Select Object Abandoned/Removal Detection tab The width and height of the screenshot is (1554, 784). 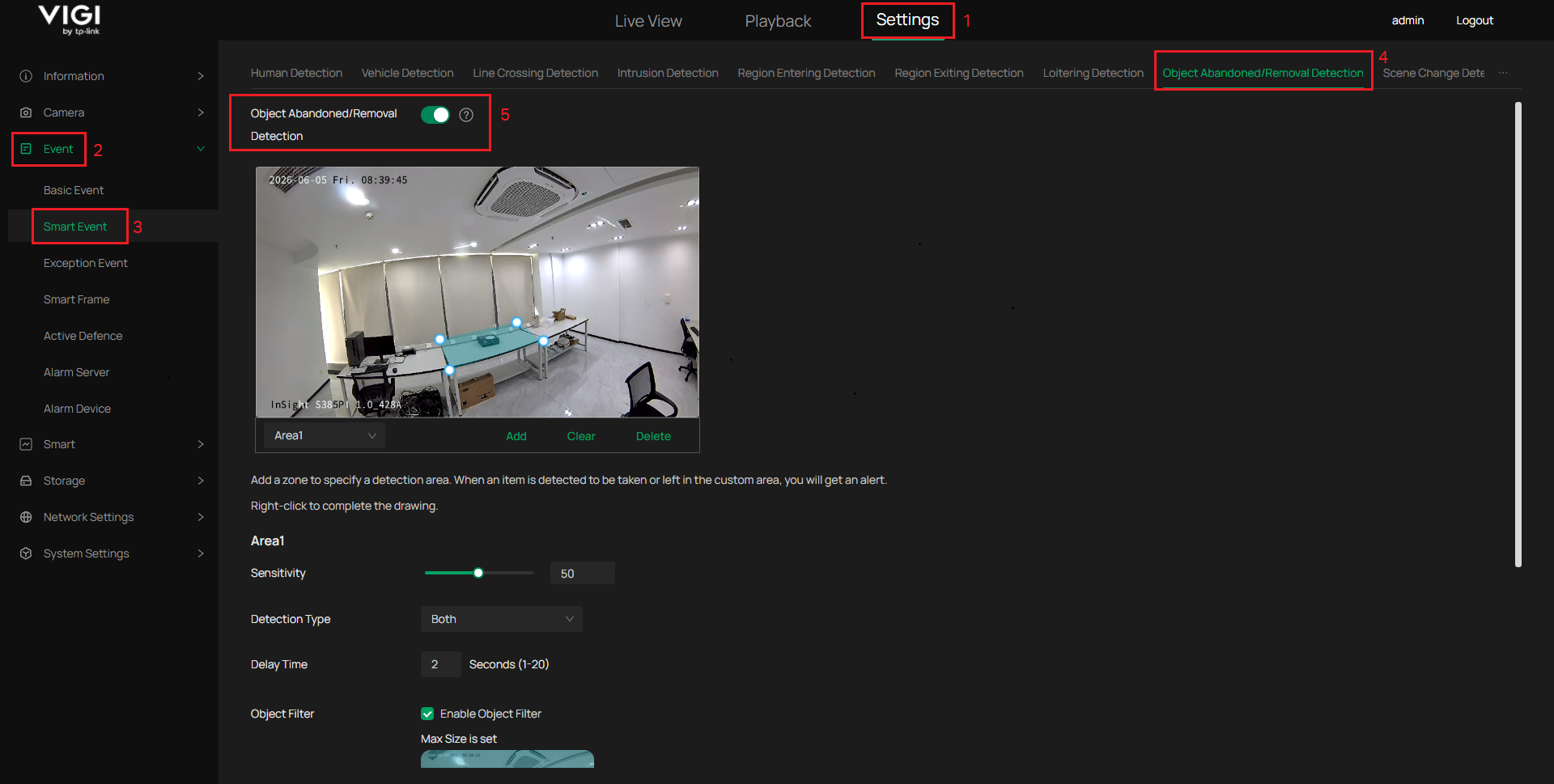1263,73
